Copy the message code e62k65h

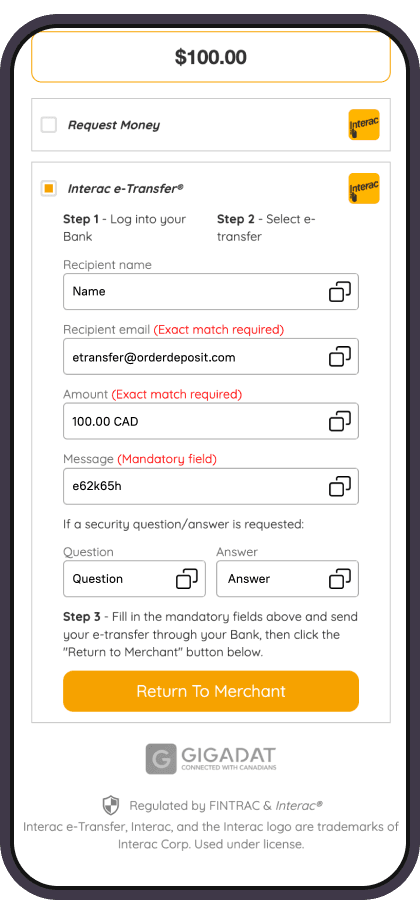click(340, 486)
